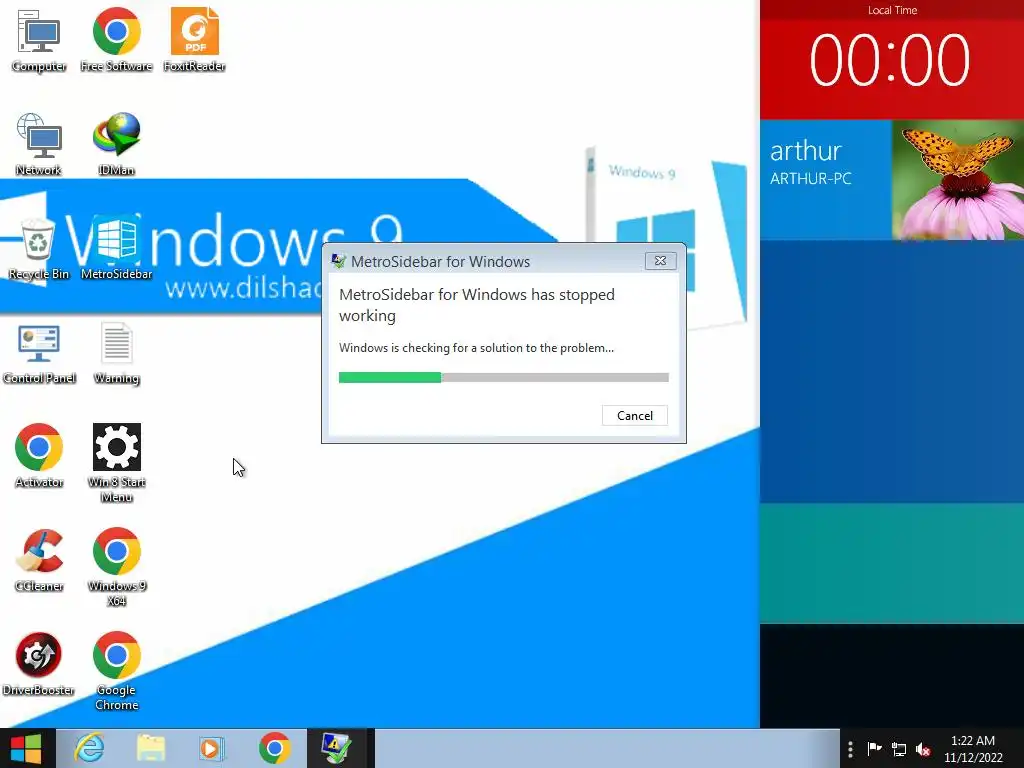
Task: Open the media player taskbar icon
Action: point(212,748)
